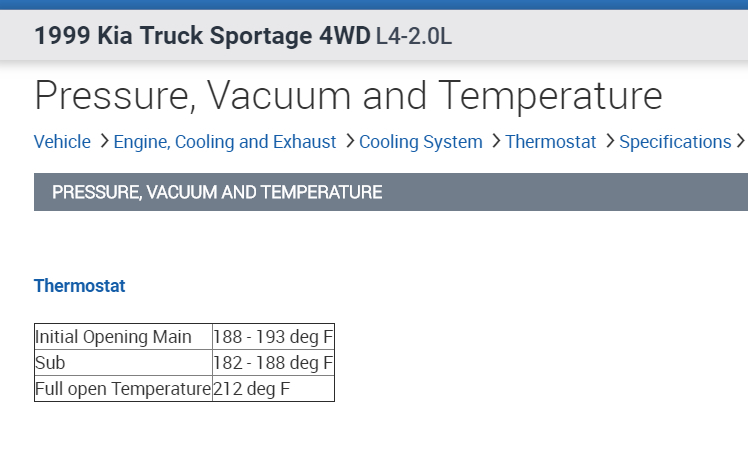Go to Engine, Cooling and Exhaust breadcrumb
The image size is (748, 463).
tap(225, 142)
